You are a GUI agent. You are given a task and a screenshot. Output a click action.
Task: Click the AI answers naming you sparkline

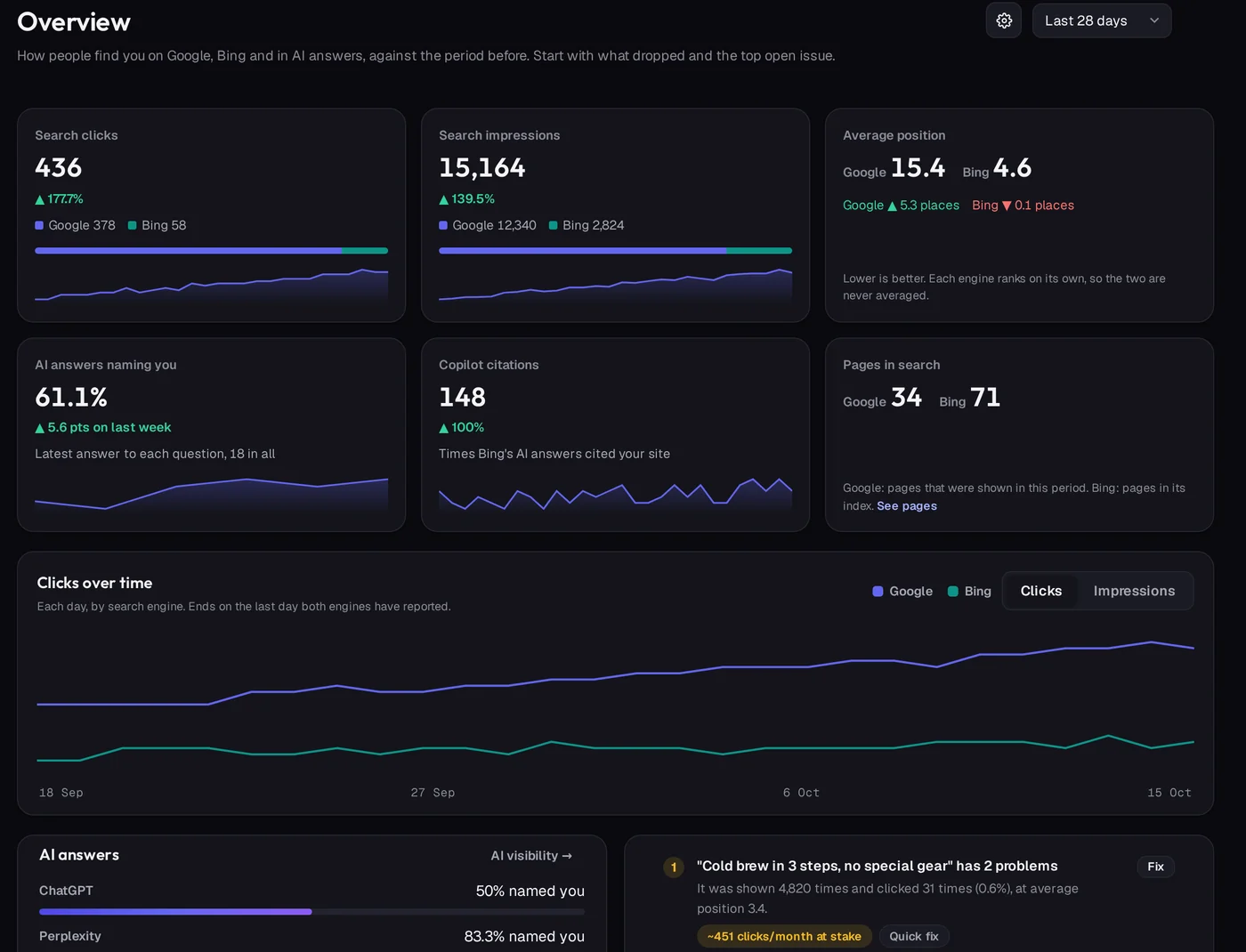click(x=211, y=494)
